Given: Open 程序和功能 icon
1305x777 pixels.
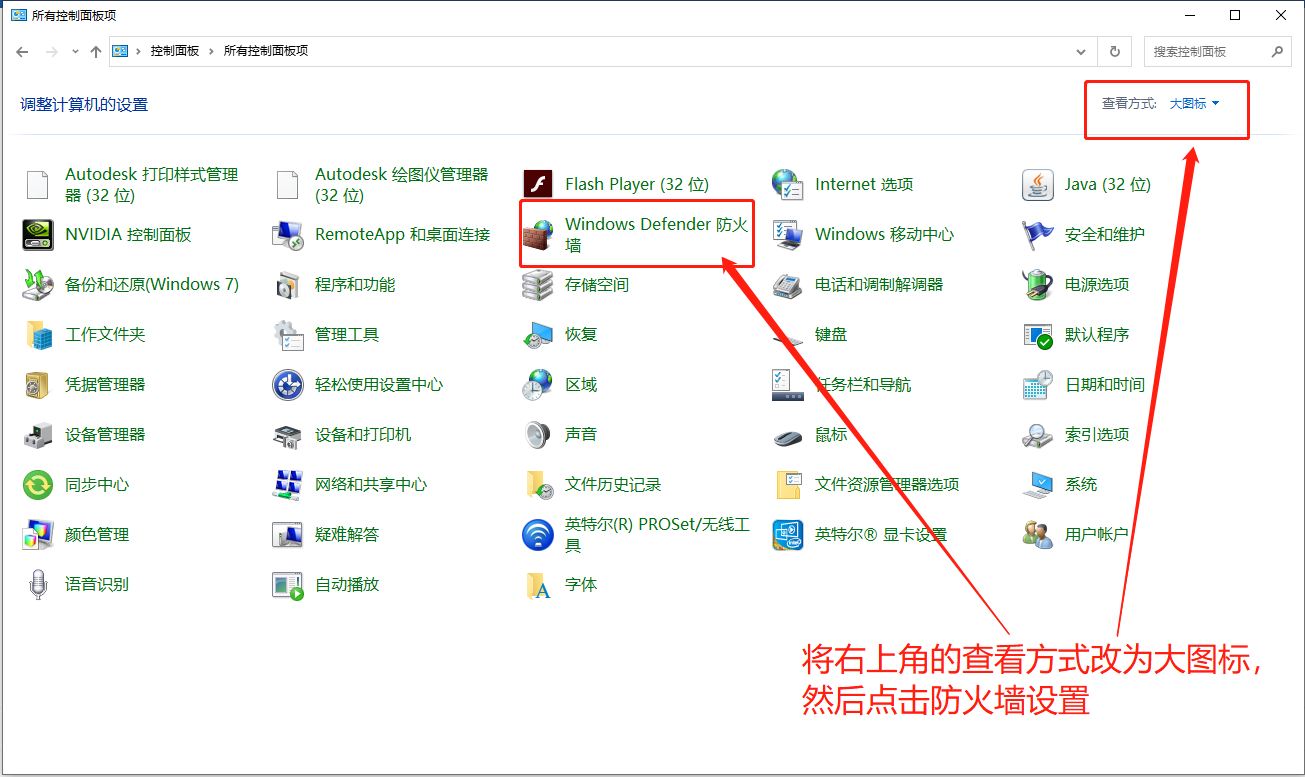Looking at the screenshot, I should [x=287, y=285].
